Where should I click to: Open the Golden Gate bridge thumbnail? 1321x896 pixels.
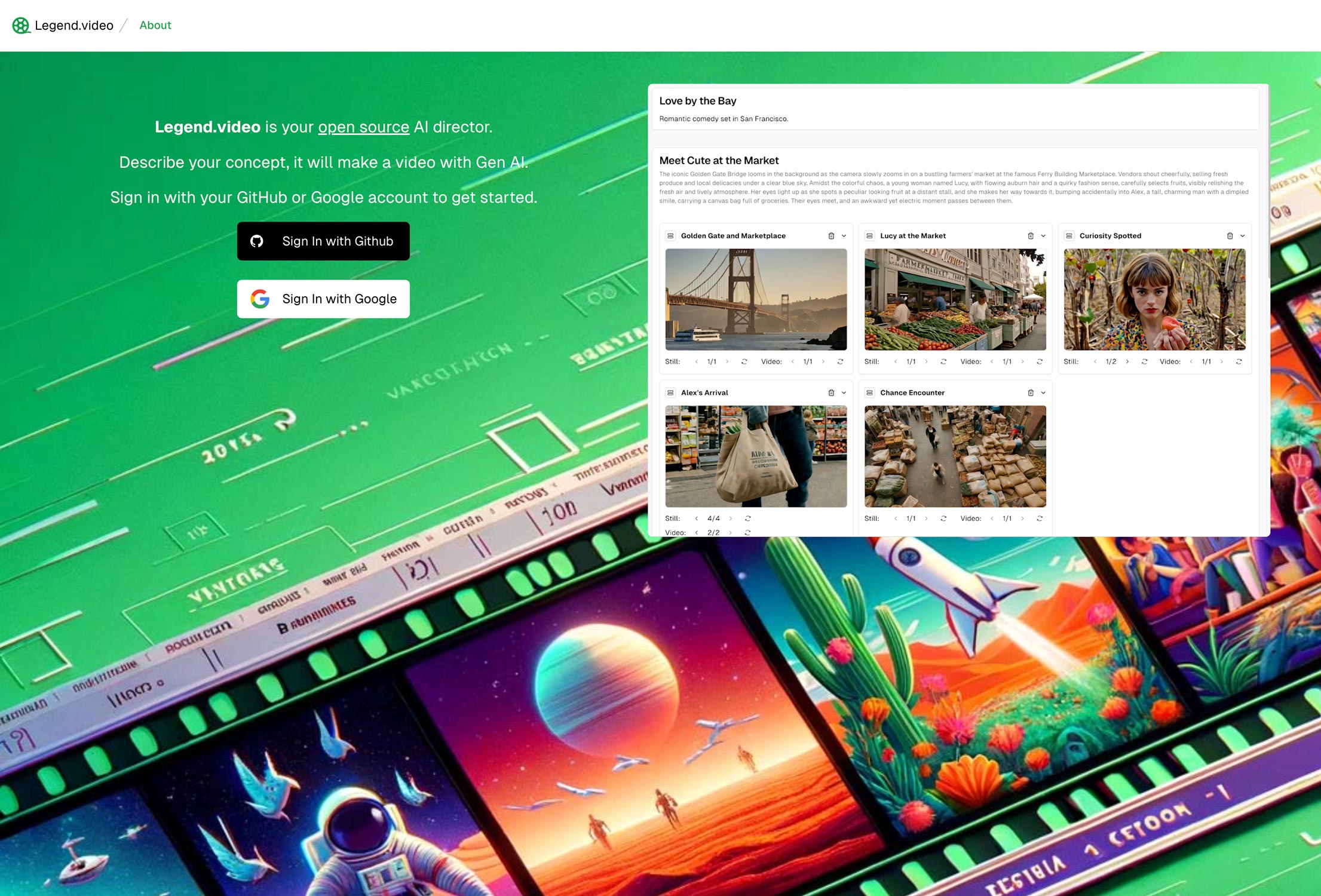click(x=756, y=299)
